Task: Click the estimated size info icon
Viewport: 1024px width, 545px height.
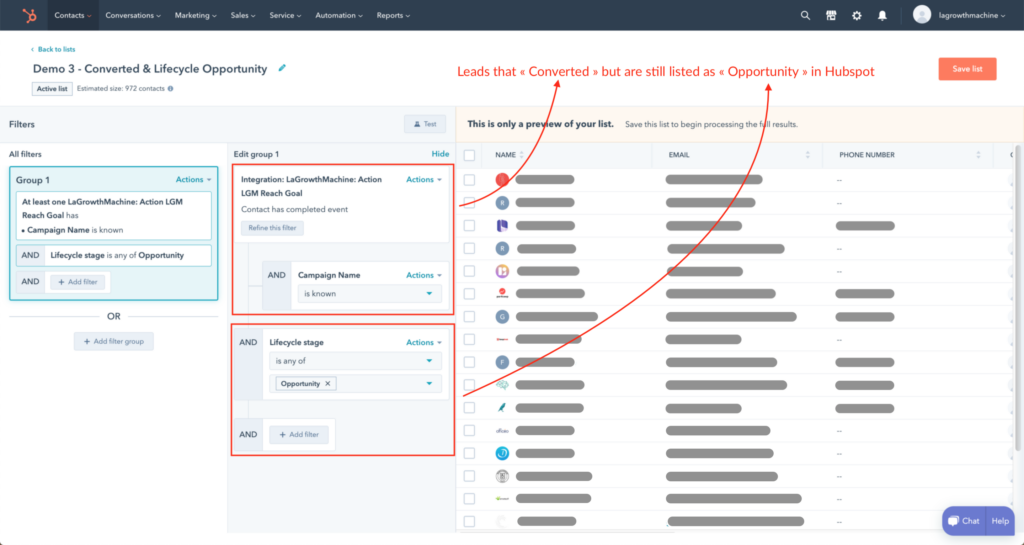Action: (x=170, y=89)
